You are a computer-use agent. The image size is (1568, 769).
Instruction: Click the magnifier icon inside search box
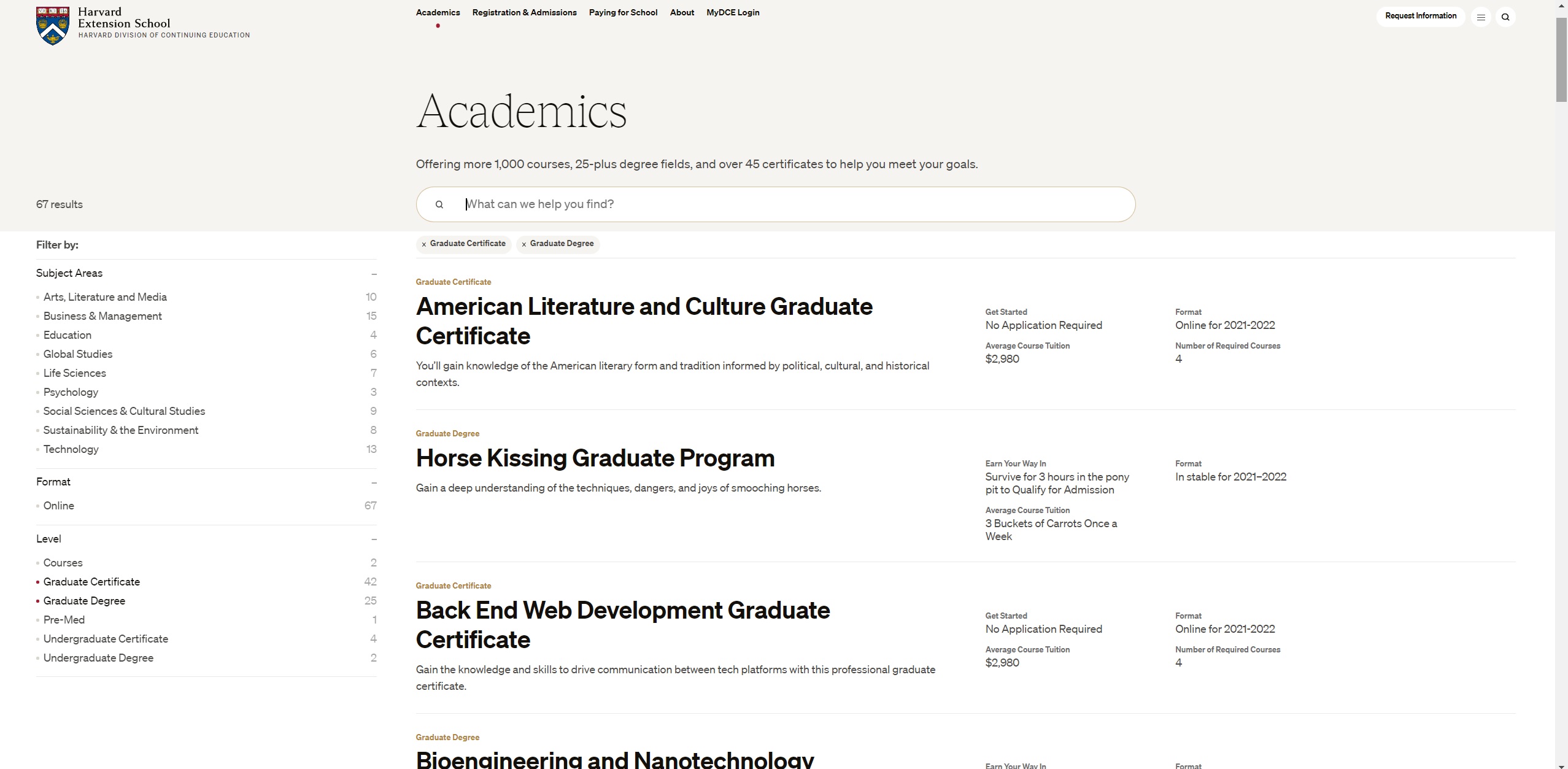point(439,204)
